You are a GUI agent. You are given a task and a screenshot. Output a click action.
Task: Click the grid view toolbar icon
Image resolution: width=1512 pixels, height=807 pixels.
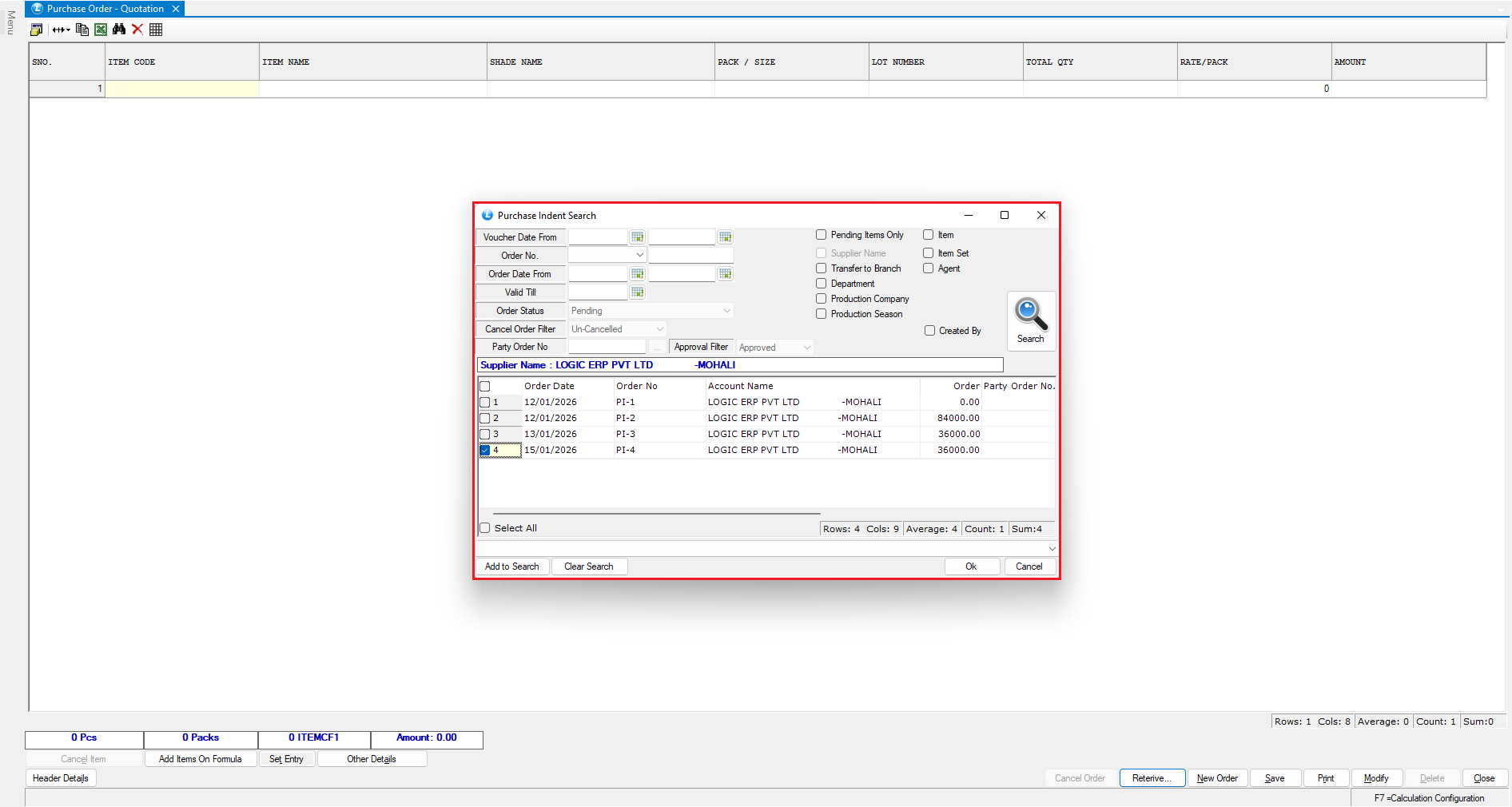(x=156, y=30)
